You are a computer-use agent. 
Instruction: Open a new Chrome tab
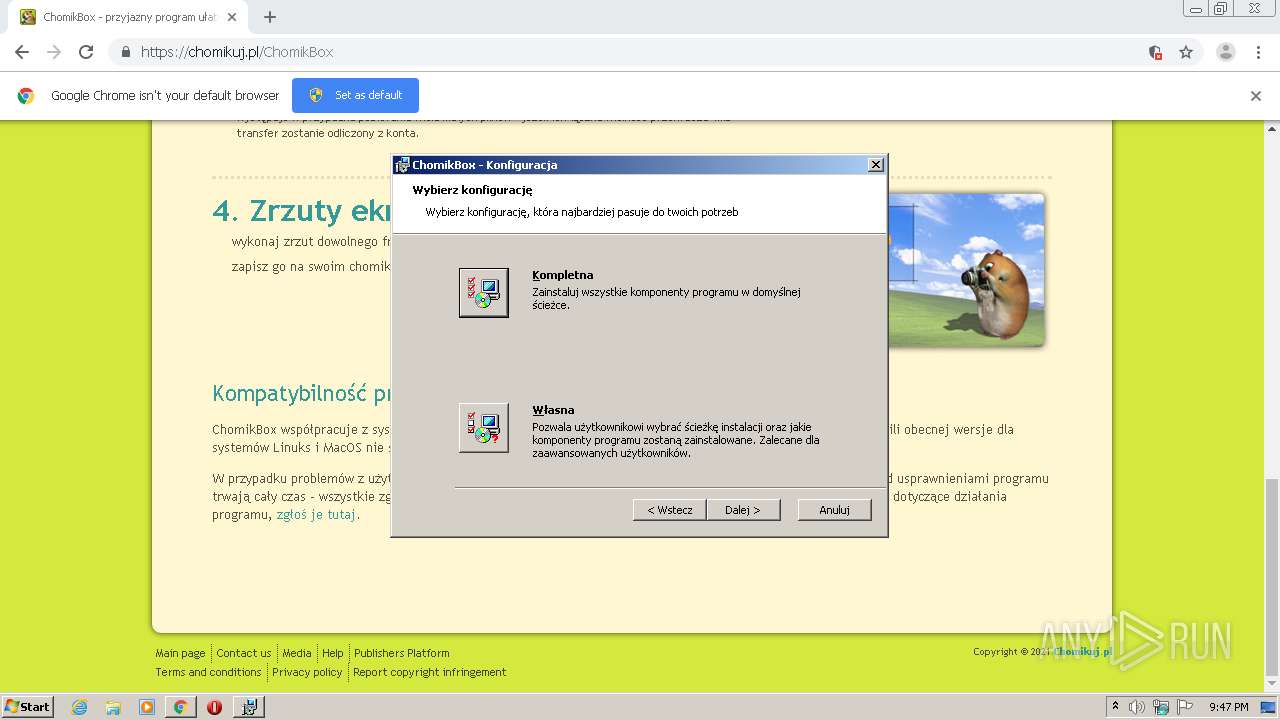(270, 17)
